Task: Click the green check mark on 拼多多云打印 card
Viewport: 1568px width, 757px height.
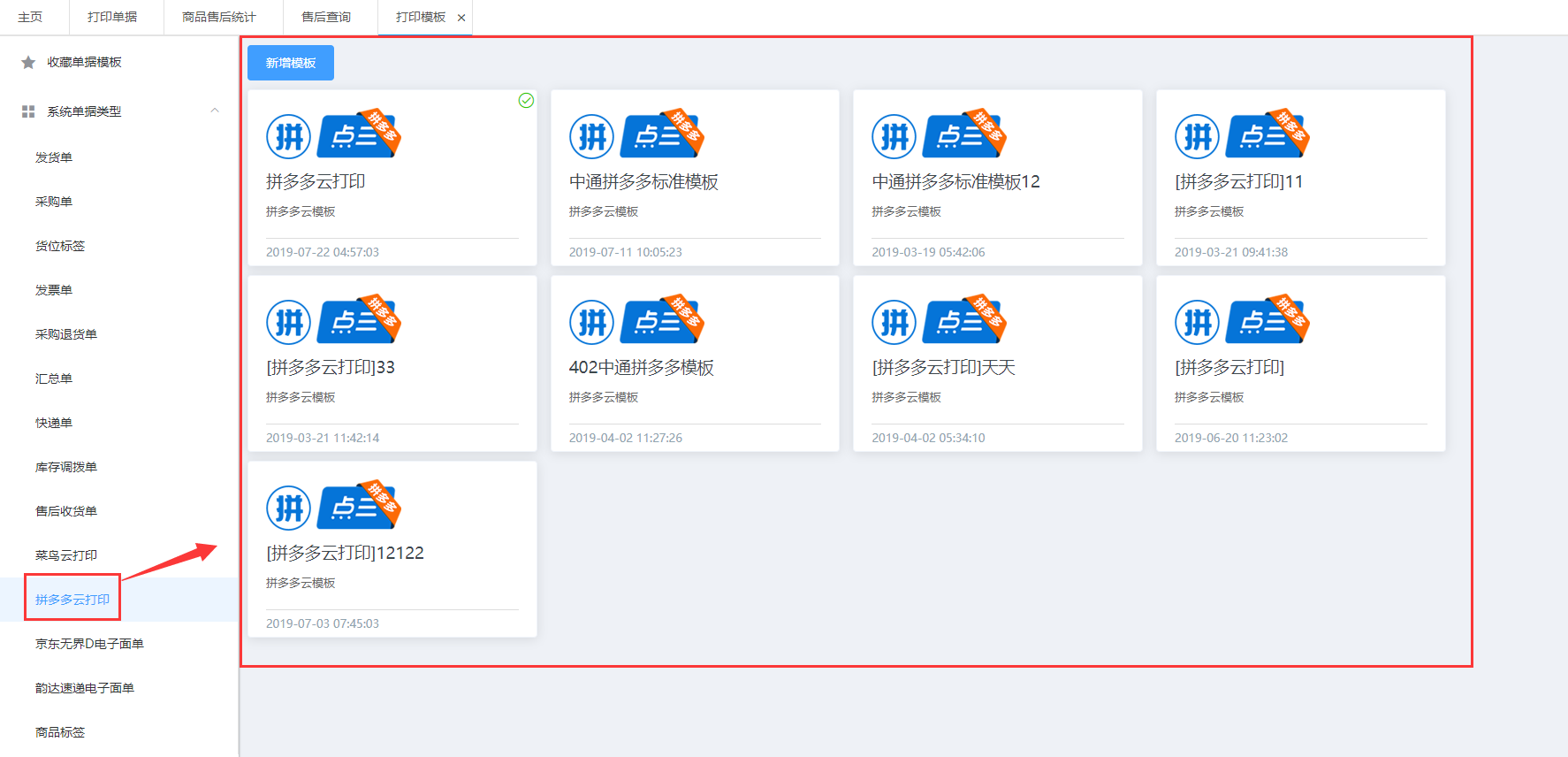Action: (x=526, y=101)
